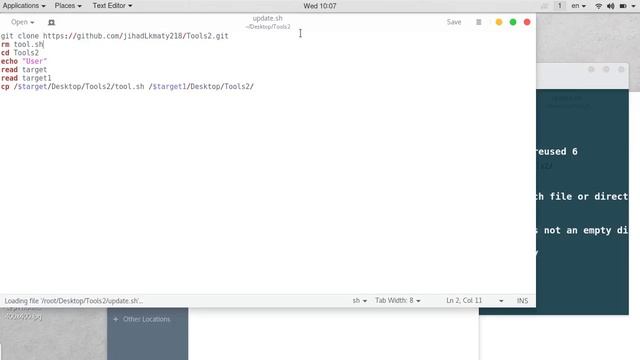
Task: Open the Ln 2, Col 11 position dropdown
Action: click(x=474, y=300)
